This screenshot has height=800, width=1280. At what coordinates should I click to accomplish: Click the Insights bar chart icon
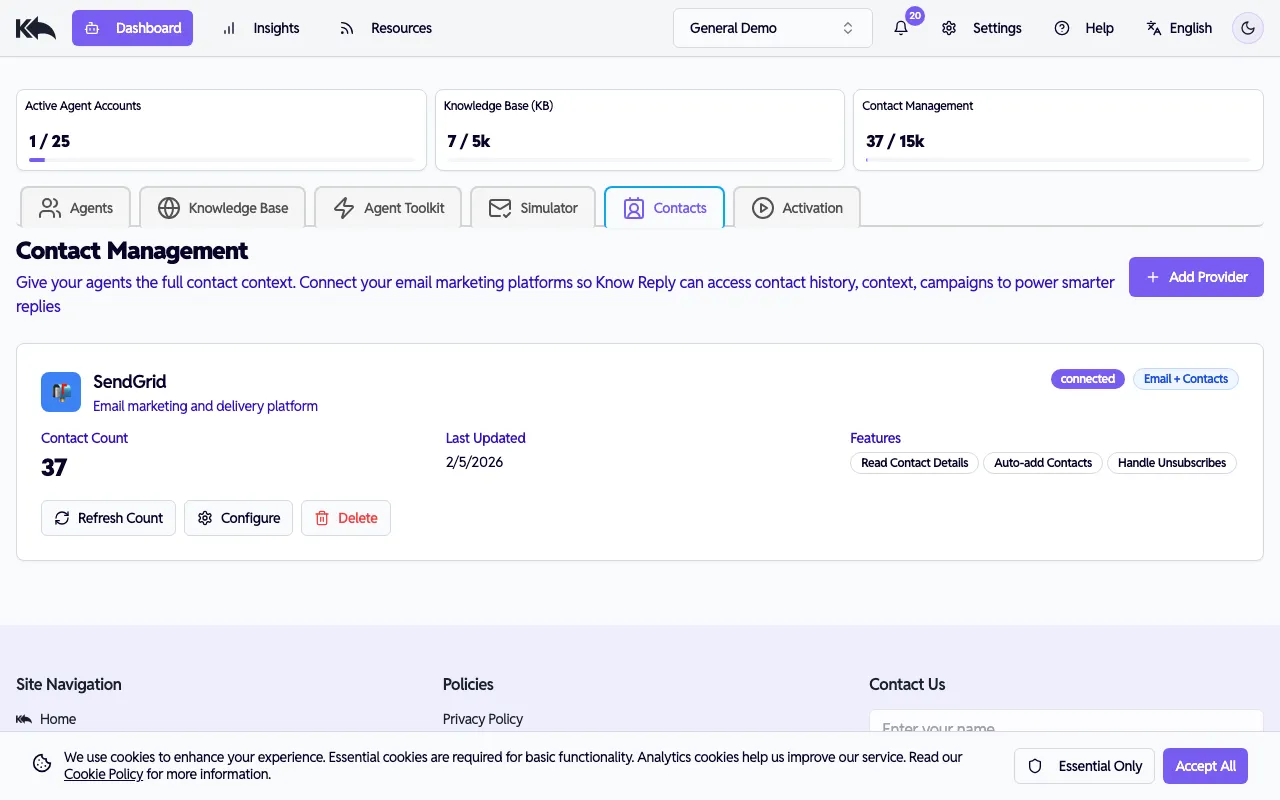coord(227,28)
